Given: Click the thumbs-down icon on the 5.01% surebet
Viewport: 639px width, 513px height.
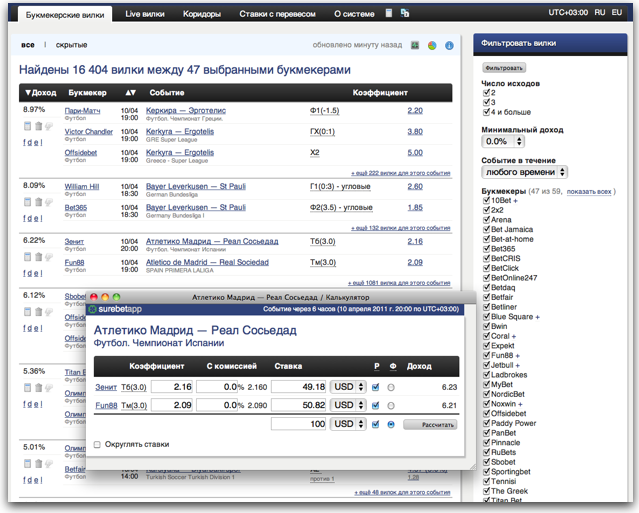Looking at the screenshot, I should tap(49, 463).
